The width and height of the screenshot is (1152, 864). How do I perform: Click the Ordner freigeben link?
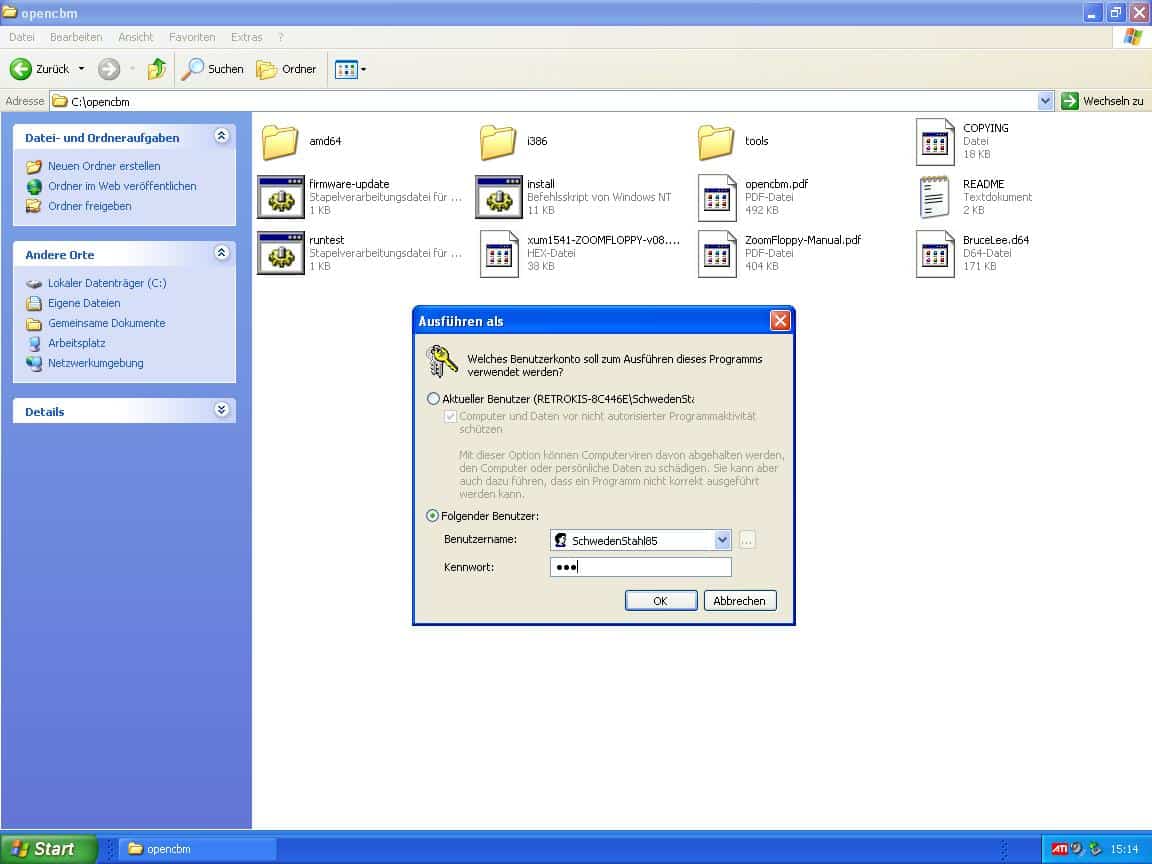pyautogui.click(x=90, y=206)
